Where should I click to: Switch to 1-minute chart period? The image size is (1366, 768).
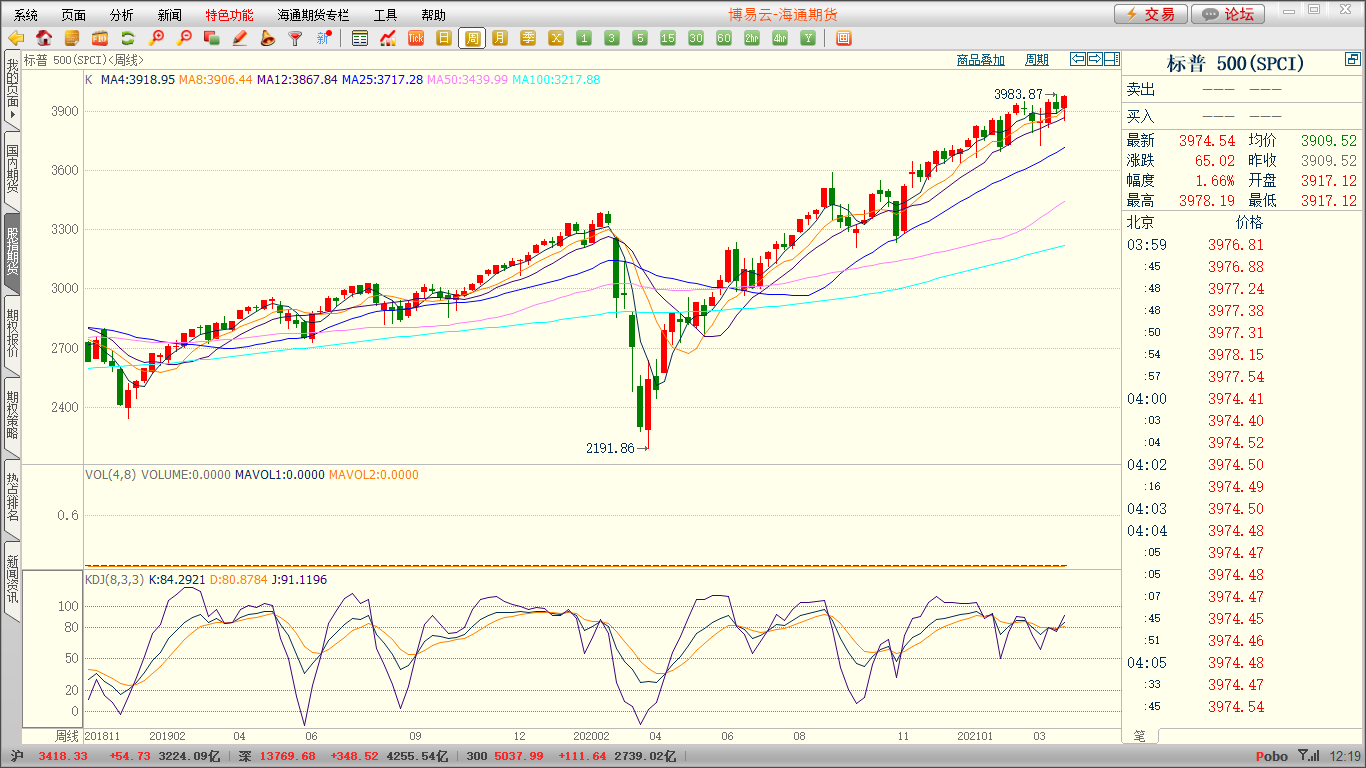tap(584, 38)
